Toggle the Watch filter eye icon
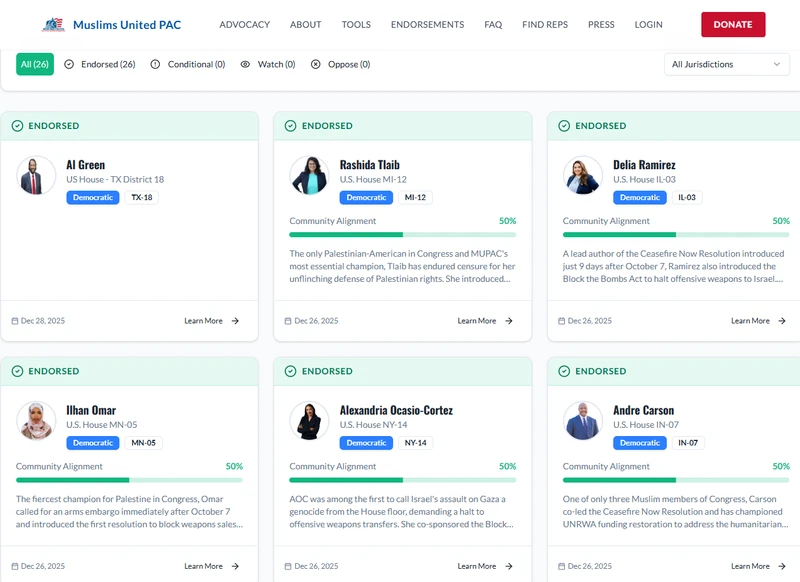Viewport: 800px width, 582px height. point(245,64)
